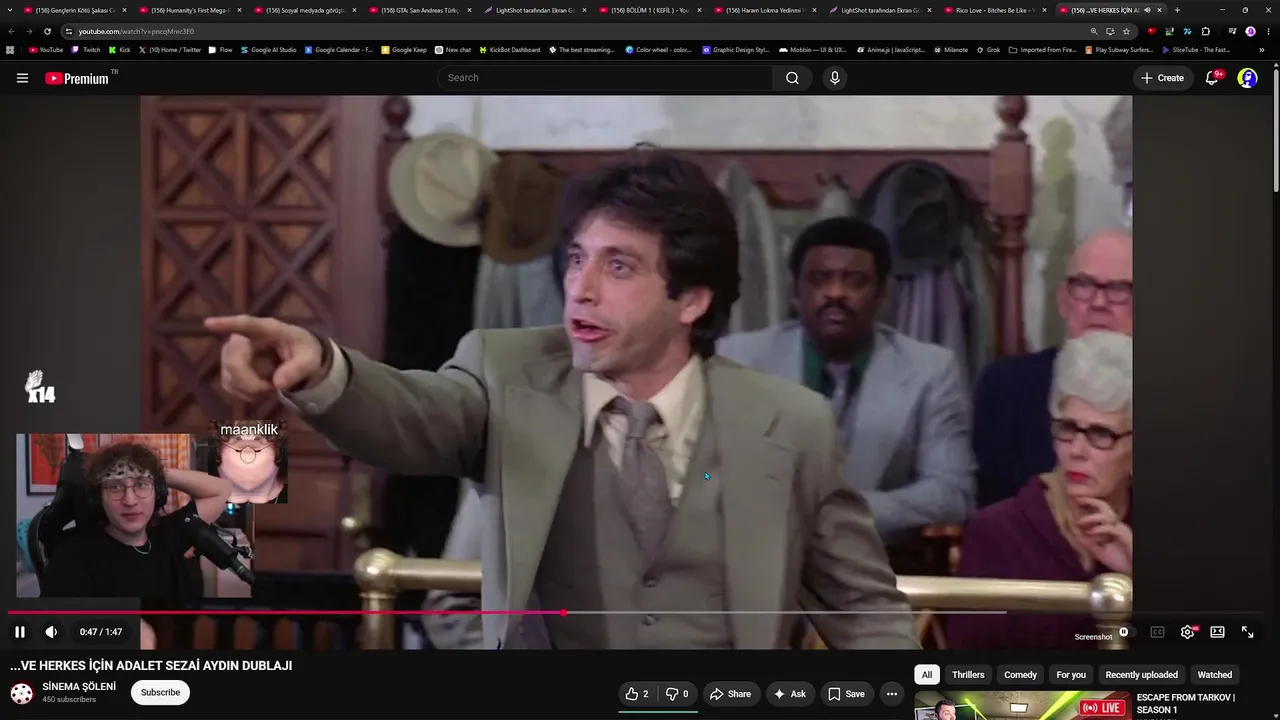
Task: Select the Watched filter chip
Action: click(x=1214, y=675)
